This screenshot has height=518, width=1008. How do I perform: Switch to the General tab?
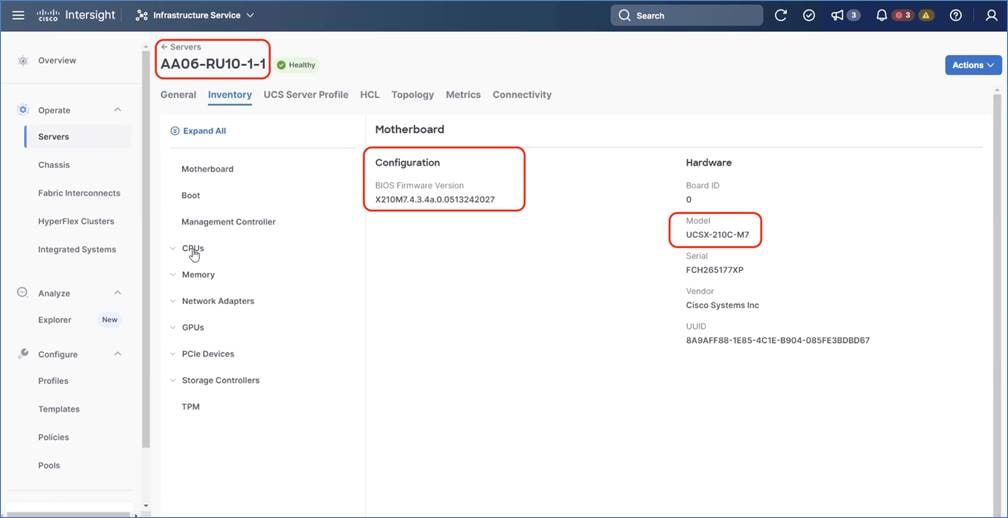pyautogui.click(x=178, y=94)
